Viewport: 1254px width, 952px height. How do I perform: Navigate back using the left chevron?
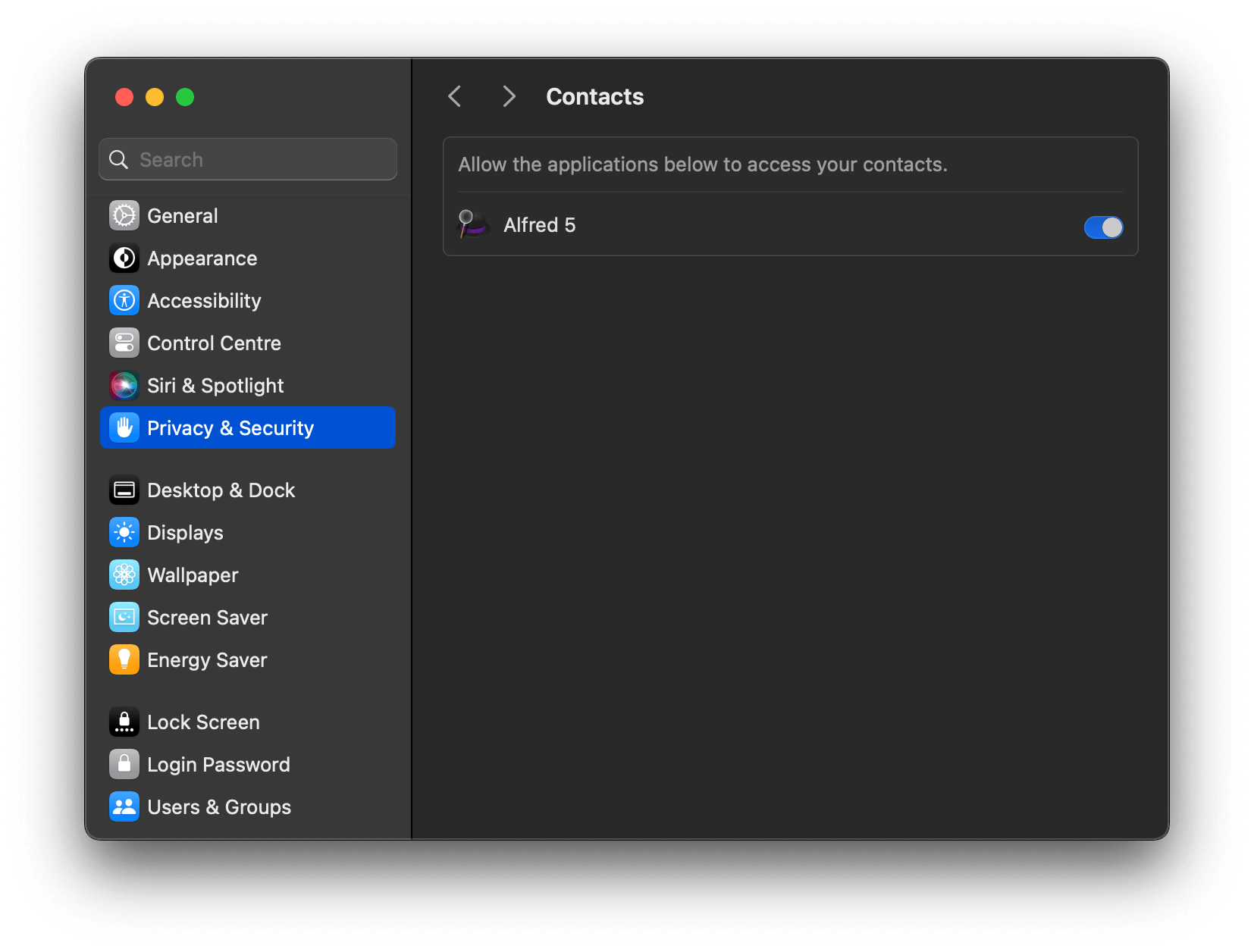tap(454, 96)
